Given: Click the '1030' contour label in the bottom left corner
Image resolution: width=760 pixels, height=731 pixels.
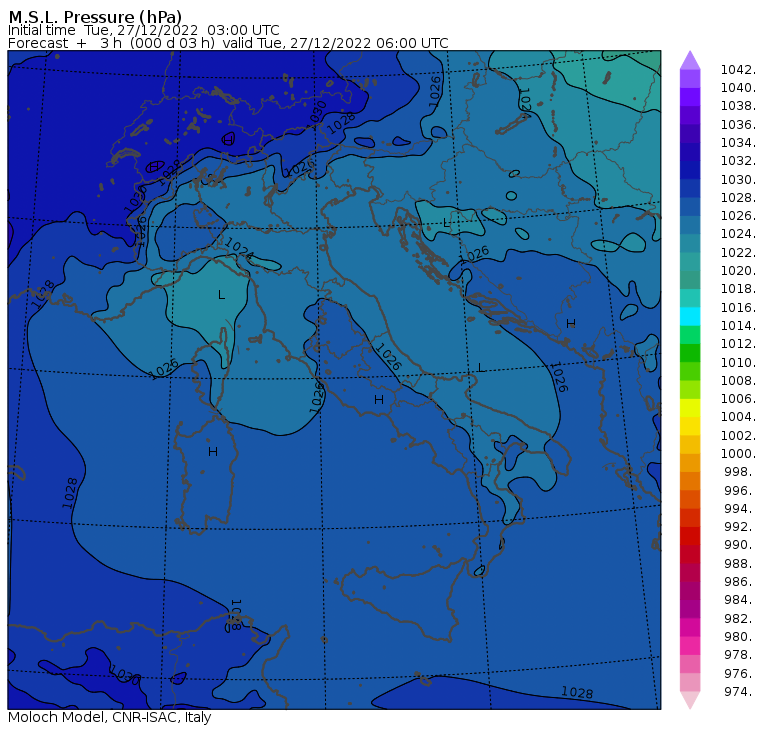Looking at the screenshot, I should tap(125, 674).
